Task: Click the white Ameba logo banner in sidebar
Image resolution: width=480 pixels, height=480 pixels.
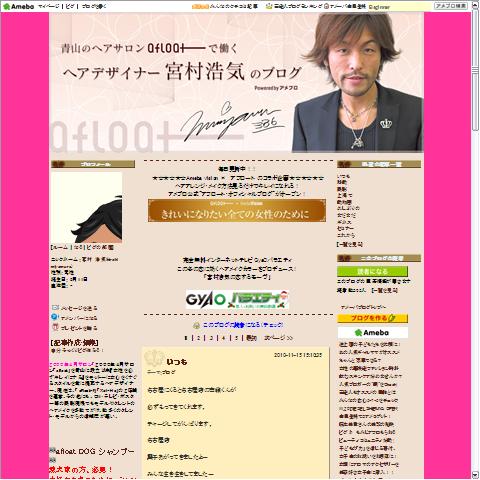Action: click(x=372, y=333)
